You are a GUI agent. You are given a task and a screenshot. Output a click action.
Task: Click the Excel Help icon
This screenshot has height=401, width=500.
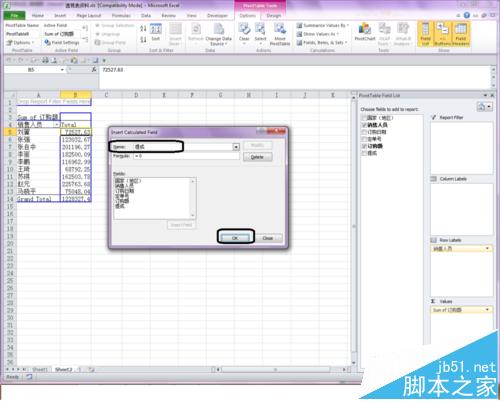[467, 15]
